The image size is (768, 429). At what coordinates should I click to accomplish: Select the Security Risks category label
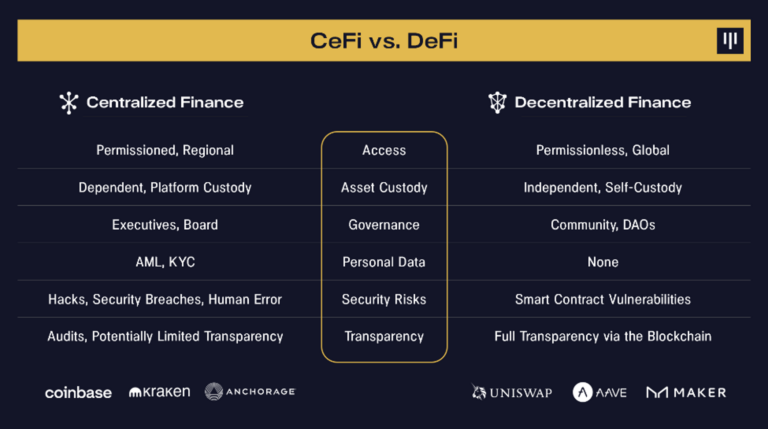pos(384,299)
